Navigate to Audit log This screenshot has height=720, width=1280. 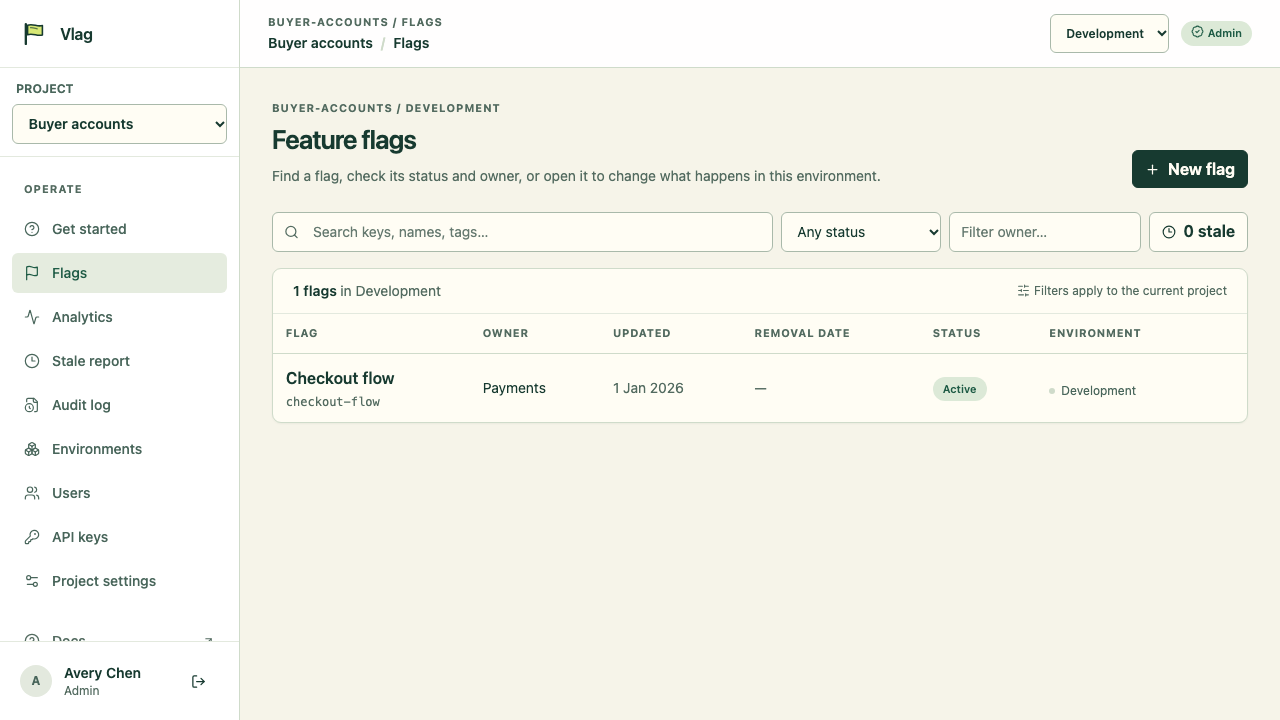[119, 405]
